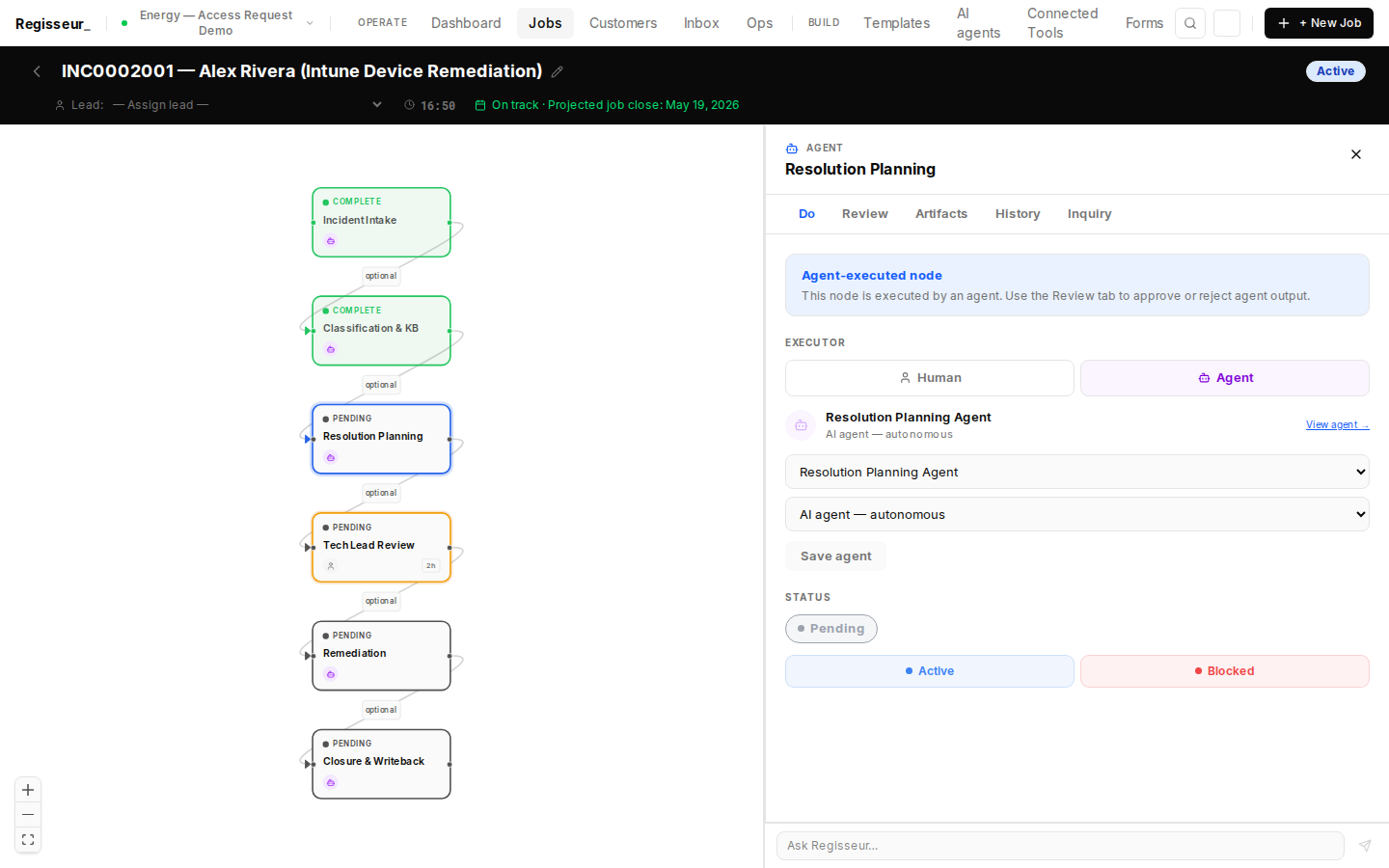Select the Closure & Writeback node
This screenshot has width=1389, height=868.
pyautogui.click(x=381, y=764)
